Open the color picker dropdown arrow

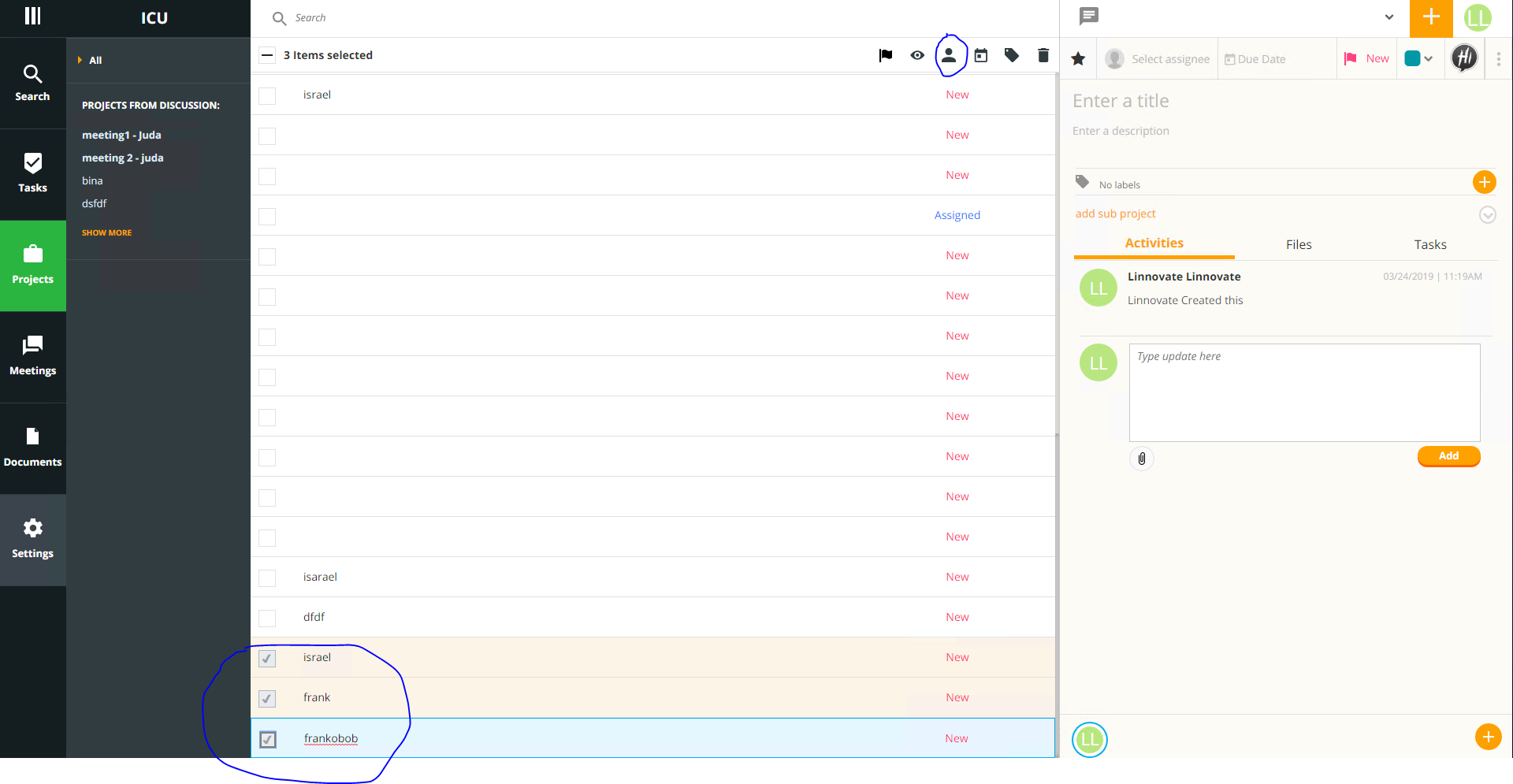click(x=1429, y=59)
